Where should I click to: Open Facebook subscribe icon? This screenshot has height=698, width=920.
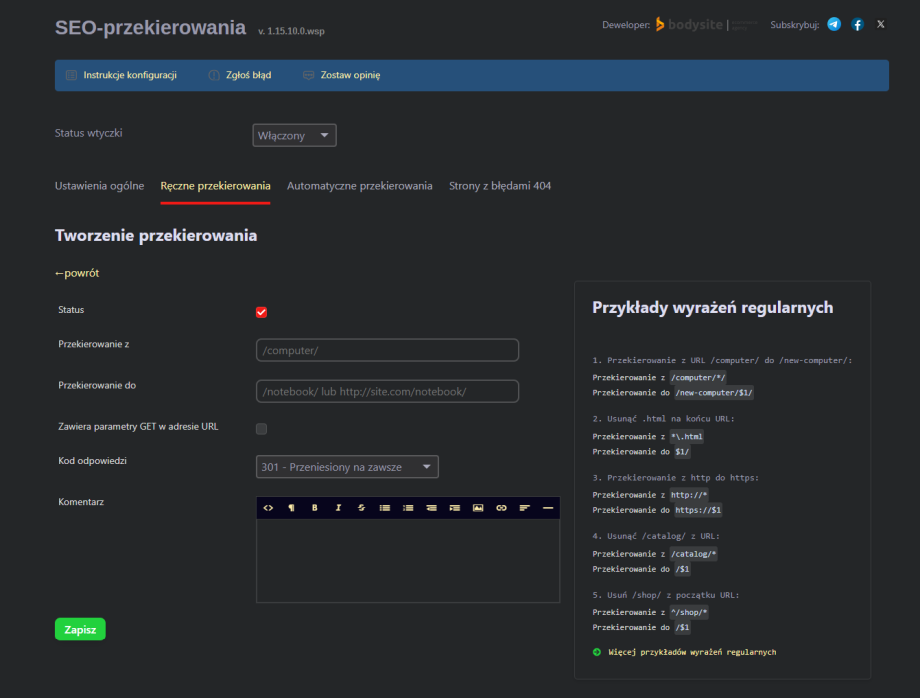[x=857, y=24]
